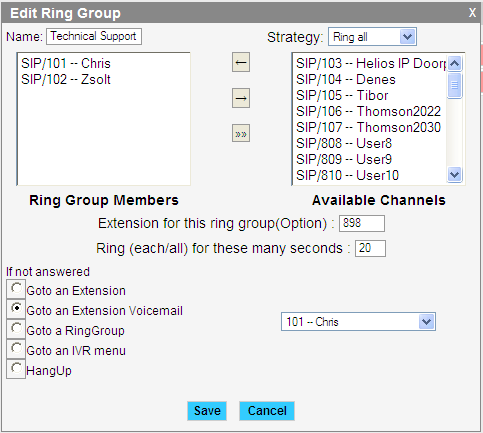Select SIP/104 -- Denes channel
Viewport: 483px width, 433px height.
coord(370,79)
